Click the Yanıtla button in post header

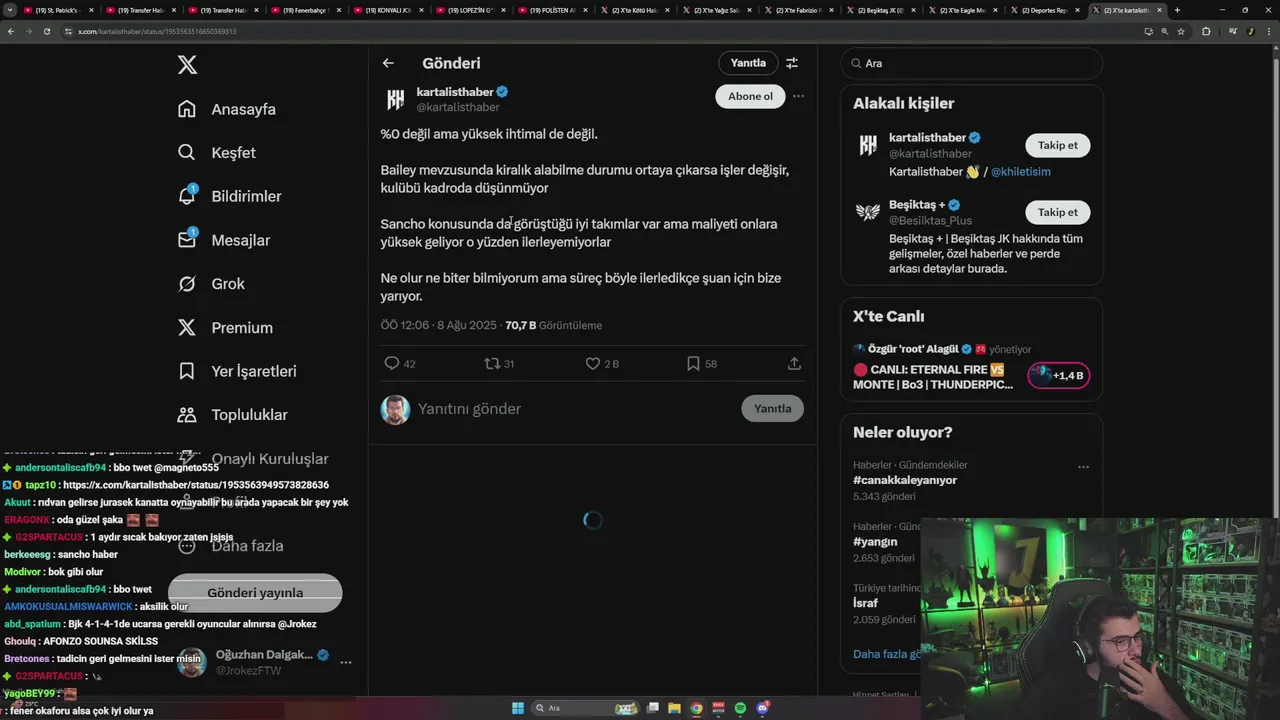[x=748, y=63]
